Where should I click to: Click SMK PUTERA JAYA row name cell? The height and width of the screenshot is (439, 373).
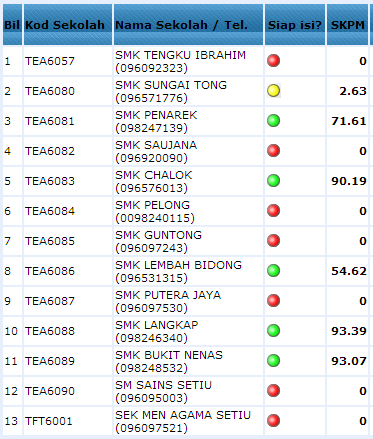188,301
